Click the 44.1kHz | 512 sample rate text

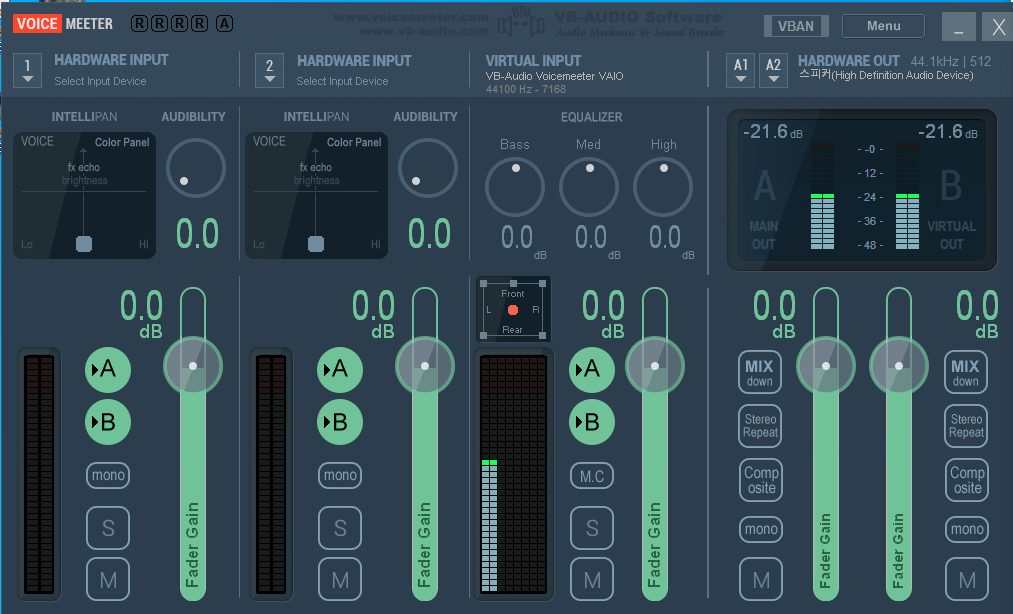click(950, 61)
